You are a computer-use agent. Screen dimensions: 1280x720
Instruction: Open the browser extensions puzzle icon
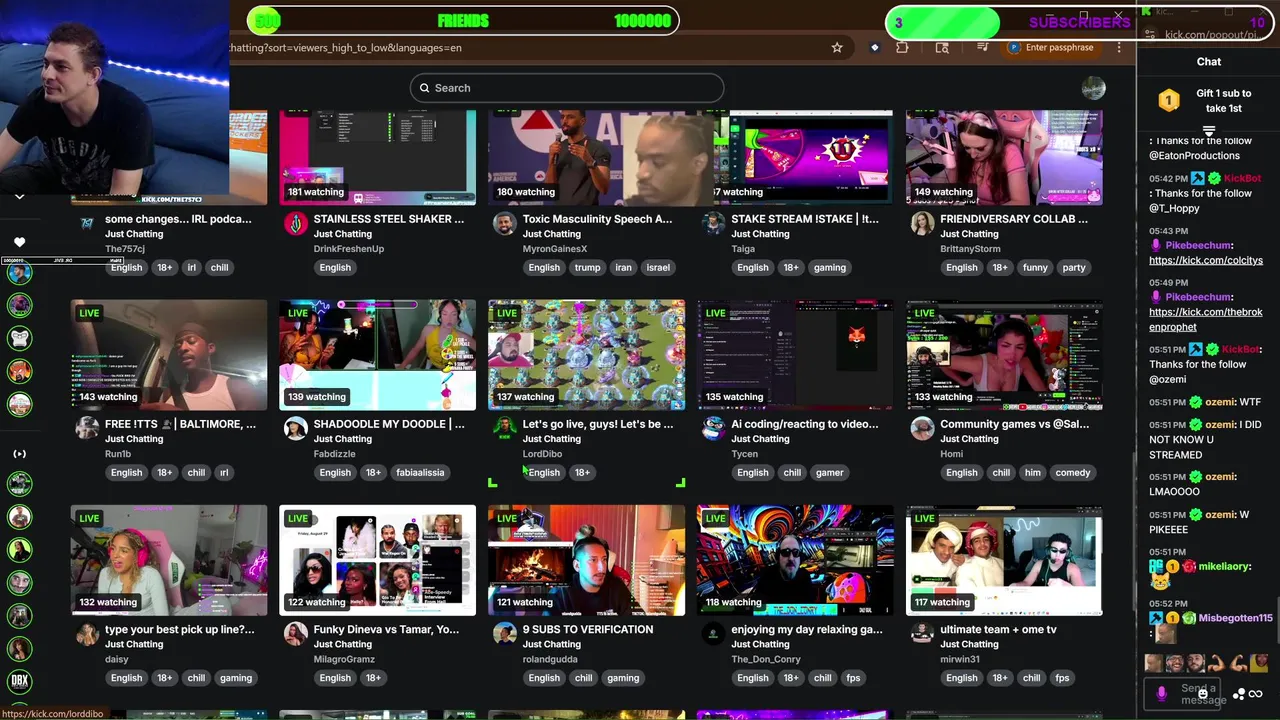[903, 47]
